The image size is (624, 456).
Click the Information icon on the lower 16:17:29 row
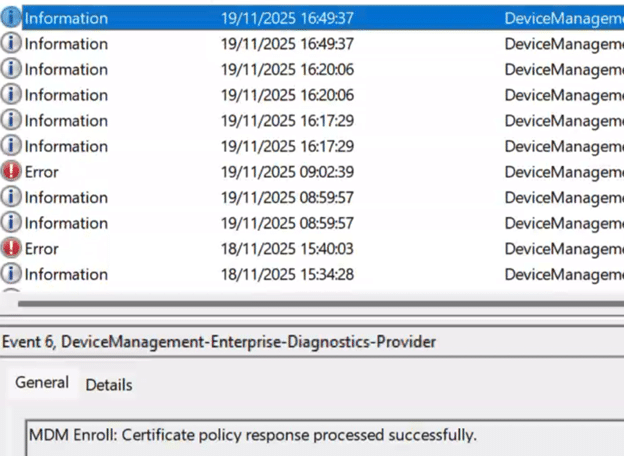tap(12, 146)
